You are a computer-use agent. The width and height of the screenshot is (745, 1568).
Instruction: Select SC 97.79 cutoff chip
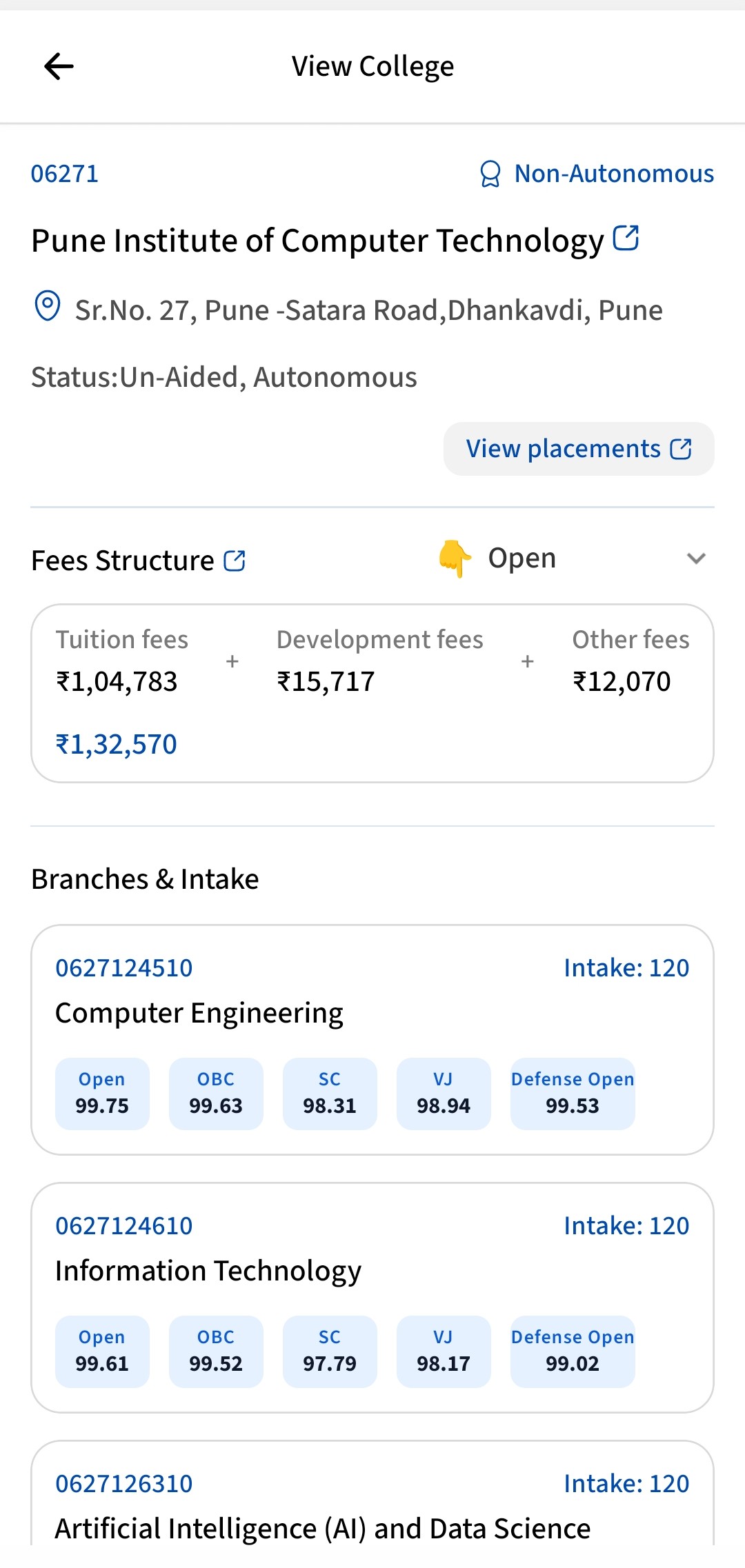pos(330,1351)
